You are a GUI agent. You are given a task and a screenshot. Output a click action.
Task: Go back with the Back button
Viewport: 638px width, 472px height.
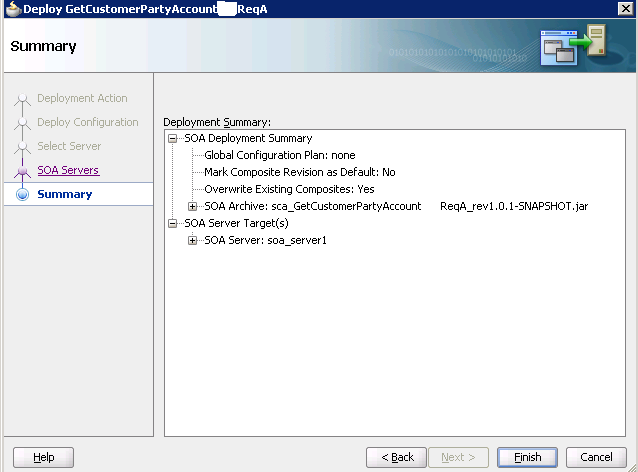(x=396, y=457)
